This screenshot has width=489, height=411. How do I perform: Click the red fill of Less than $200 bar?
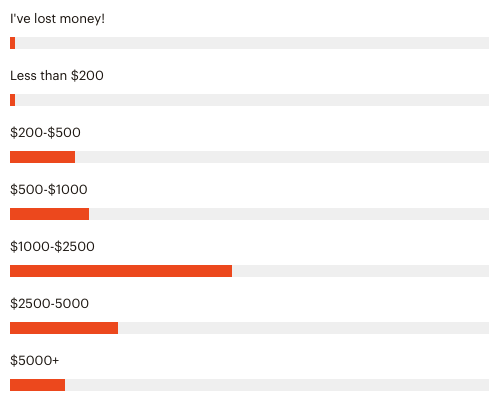point(13,100)
